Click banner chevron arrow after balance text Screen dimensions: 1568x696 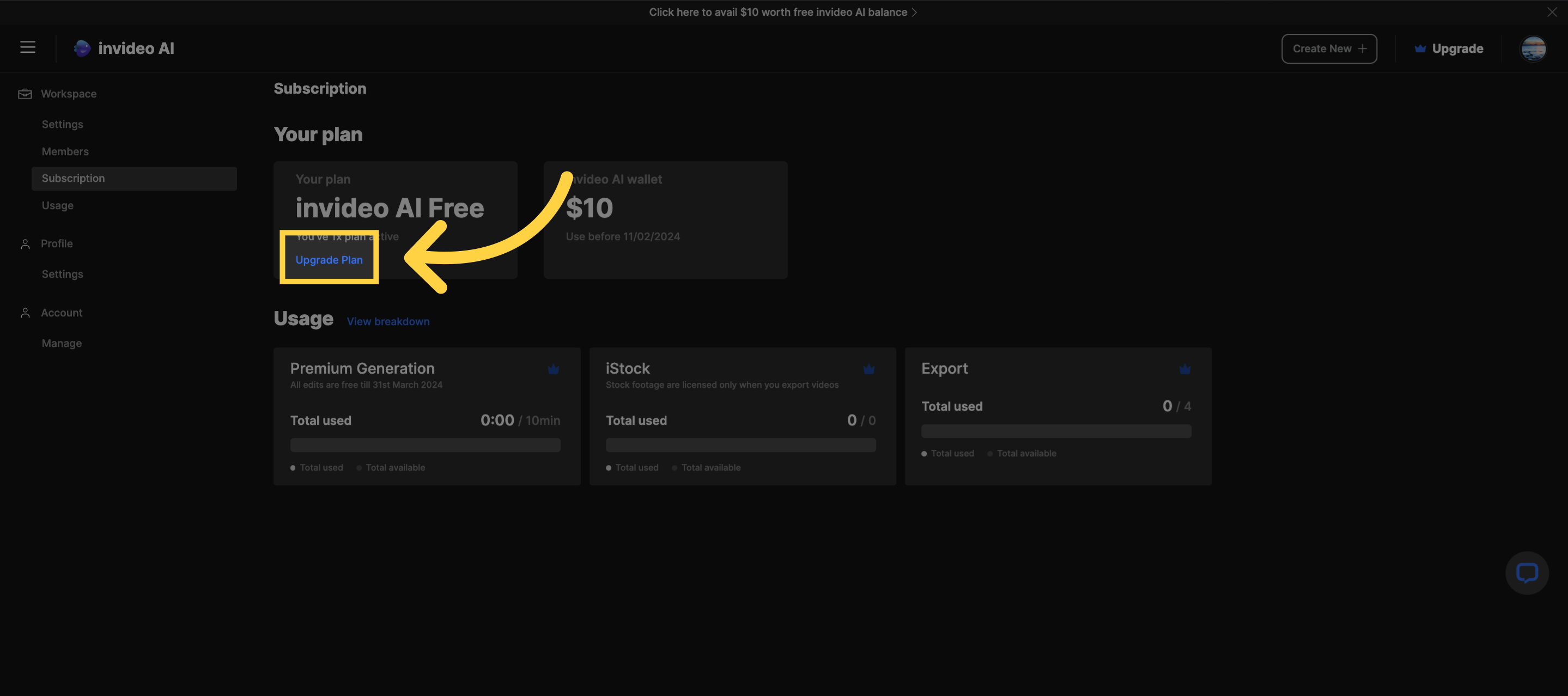tap(914, 12)
